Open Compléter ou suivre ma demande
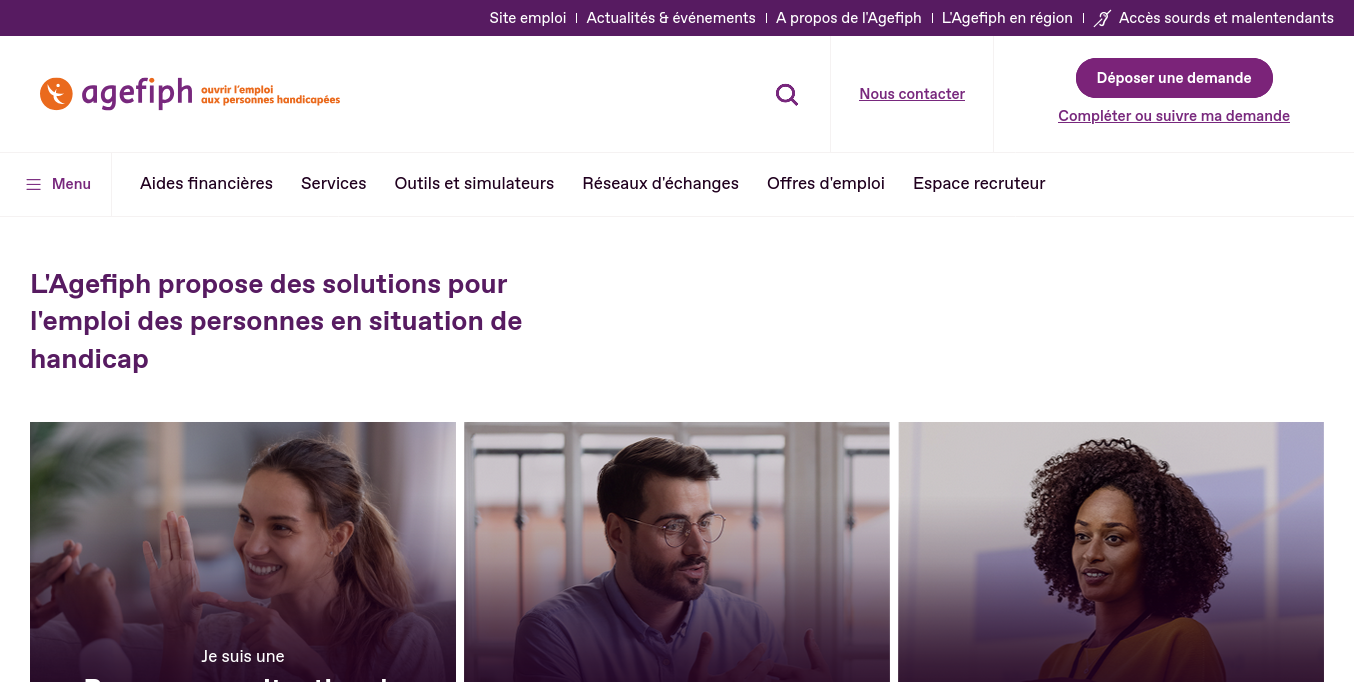The width and height of the screenshot is (1366, 682). pos(1174,116)
